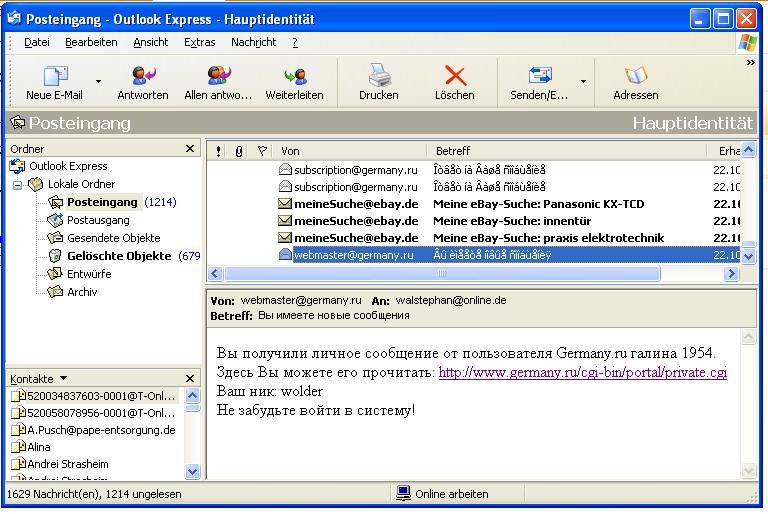Open the Ansicht menu
The height and width of the screenshot is (514, 768).
click(x=151, y=43)
